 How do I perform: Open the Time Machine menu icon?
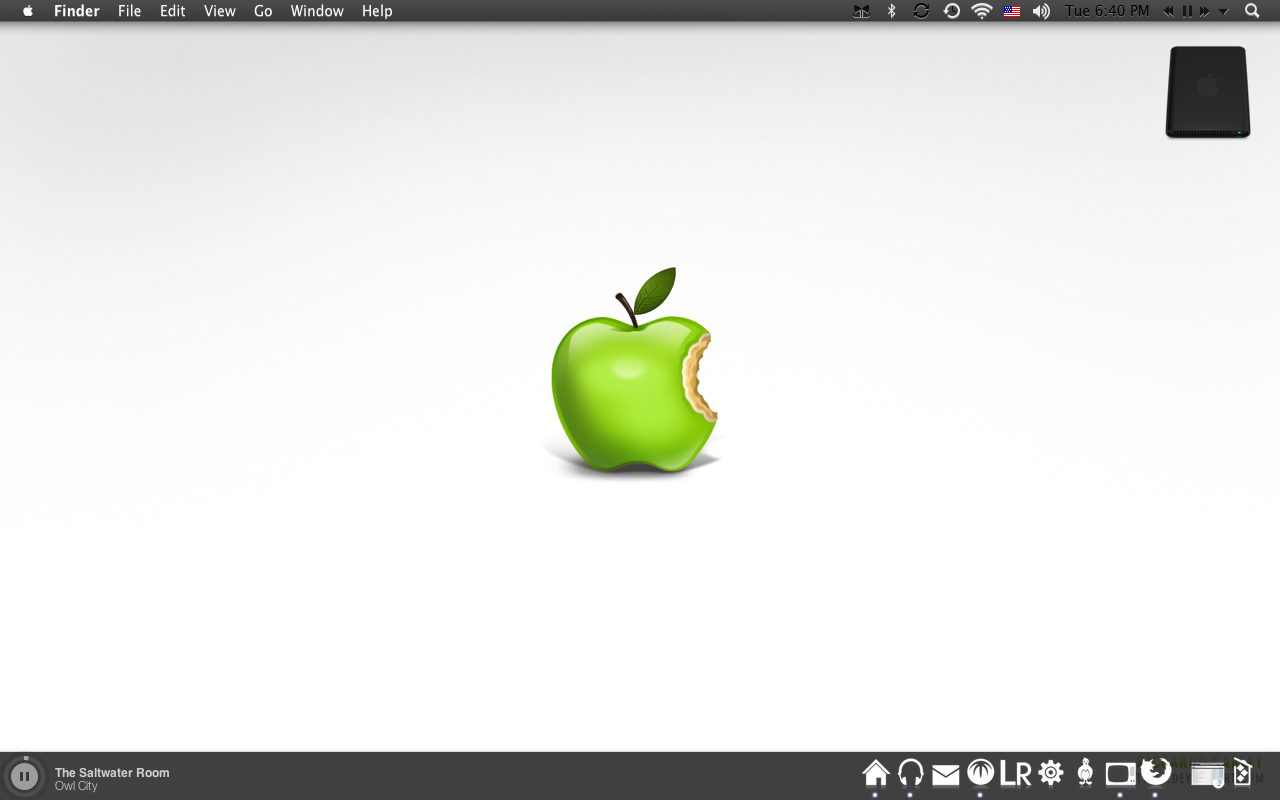pyautogui.click(x=951, y=11)
